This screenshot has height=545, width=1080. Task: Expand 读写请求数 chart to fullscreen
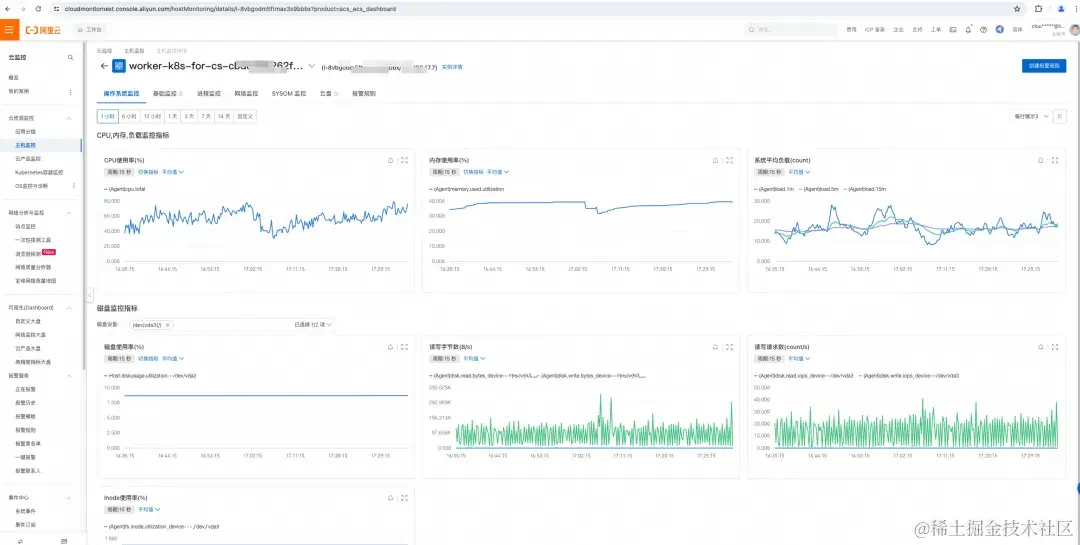coord(1055,347)
